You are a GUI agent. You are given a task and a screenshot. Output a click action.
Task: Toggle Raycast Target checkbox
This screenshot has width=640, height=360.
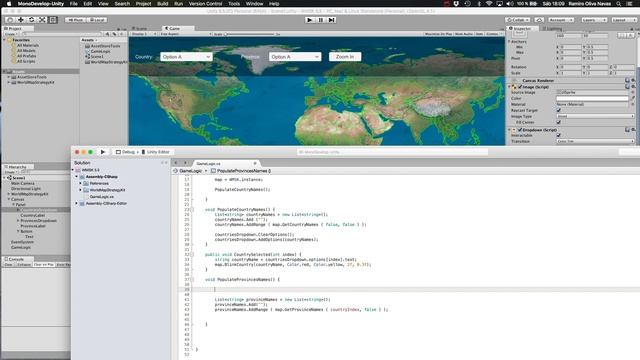559,110
